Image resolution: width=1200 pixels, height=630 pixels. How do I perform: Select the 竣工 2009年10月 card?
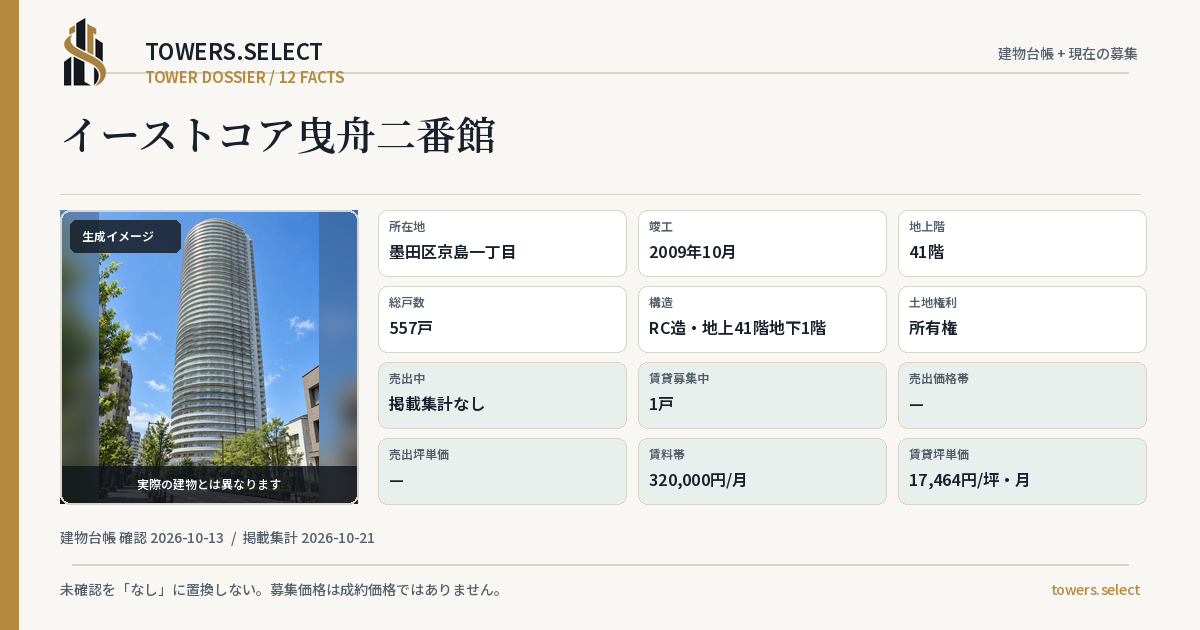click(762, 243)
